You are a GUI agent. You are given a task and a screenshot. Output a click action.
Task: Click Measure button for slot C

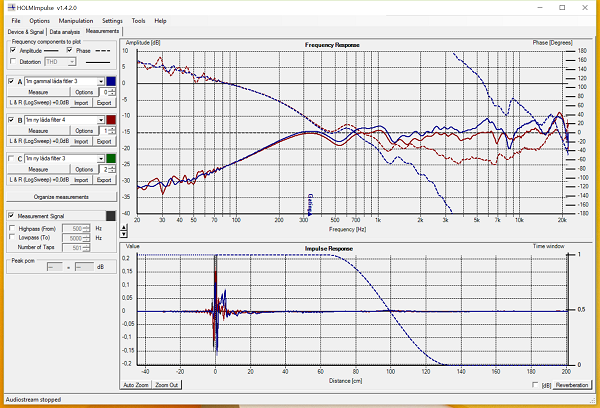click(38, 170)
